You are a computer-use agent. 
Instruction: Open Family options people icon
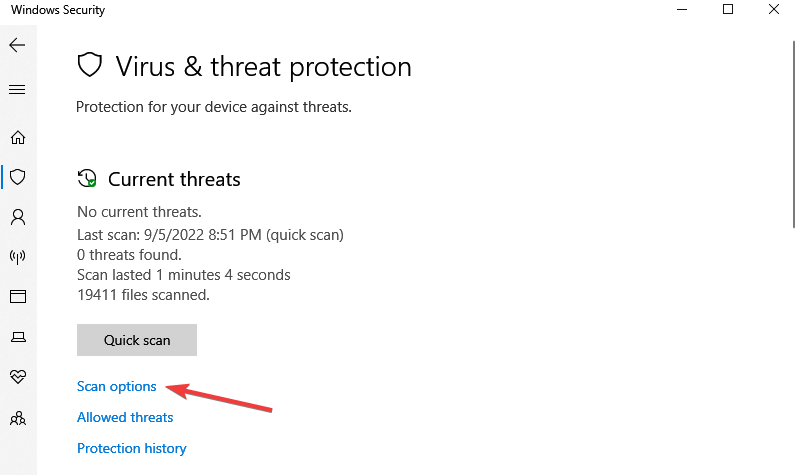tap(18, 418)
